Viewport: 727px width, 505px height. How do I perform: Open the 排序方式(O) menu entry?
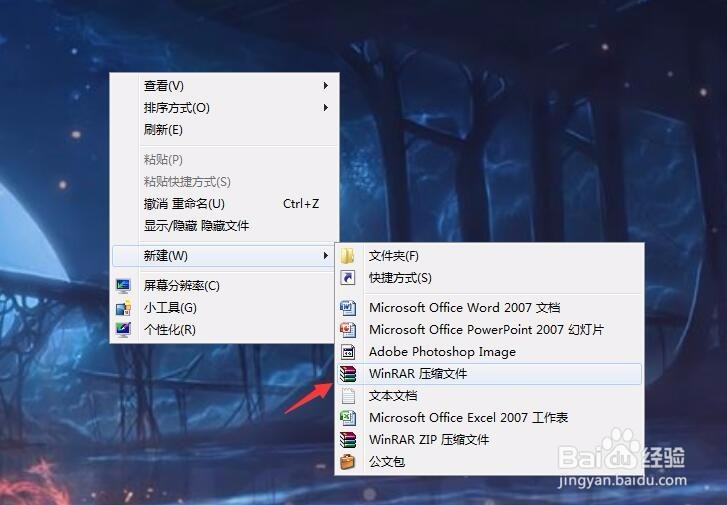coord(224,108)
